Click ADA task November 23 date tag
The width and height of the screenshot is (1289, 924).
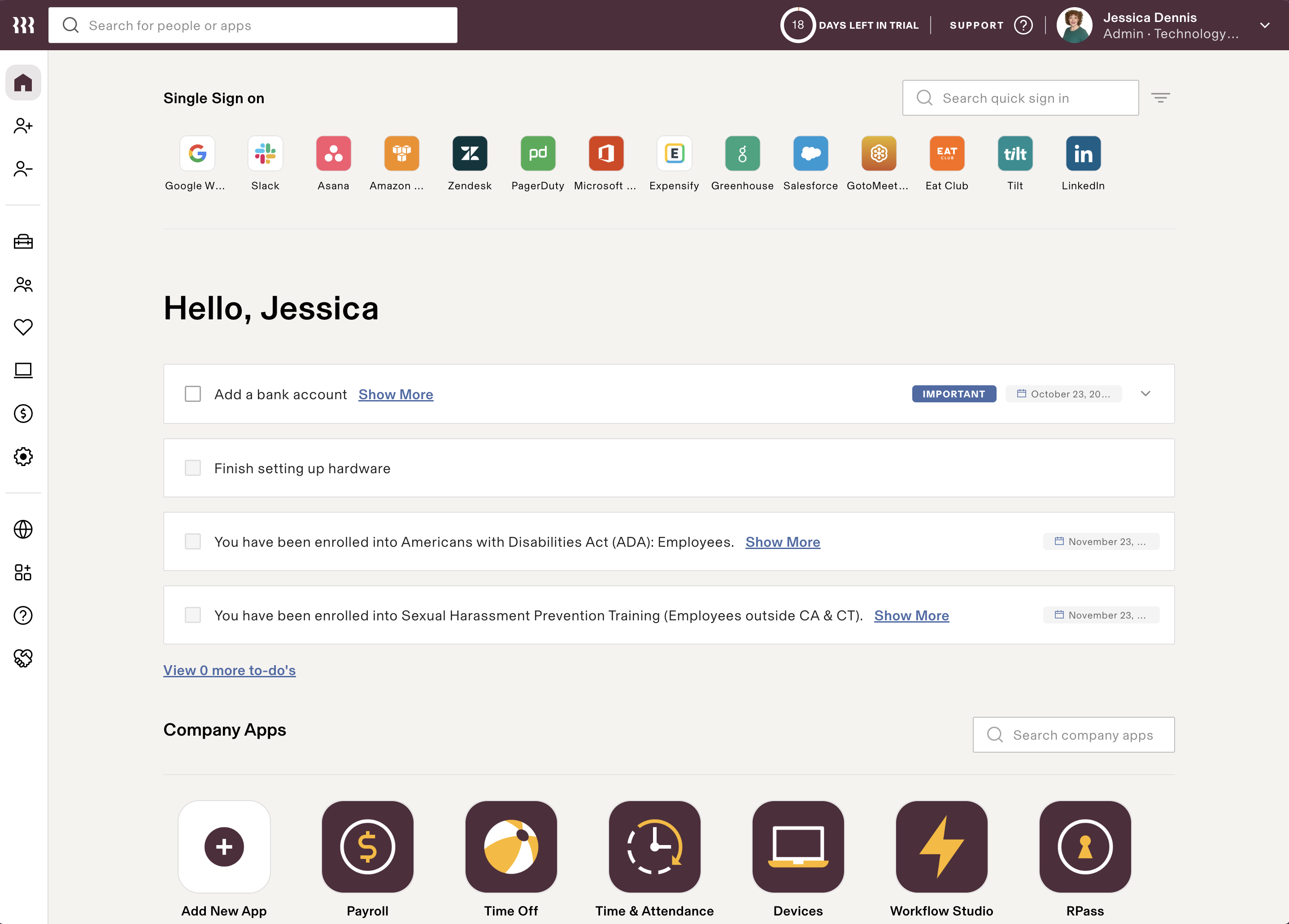click(x=1102, y=541)
